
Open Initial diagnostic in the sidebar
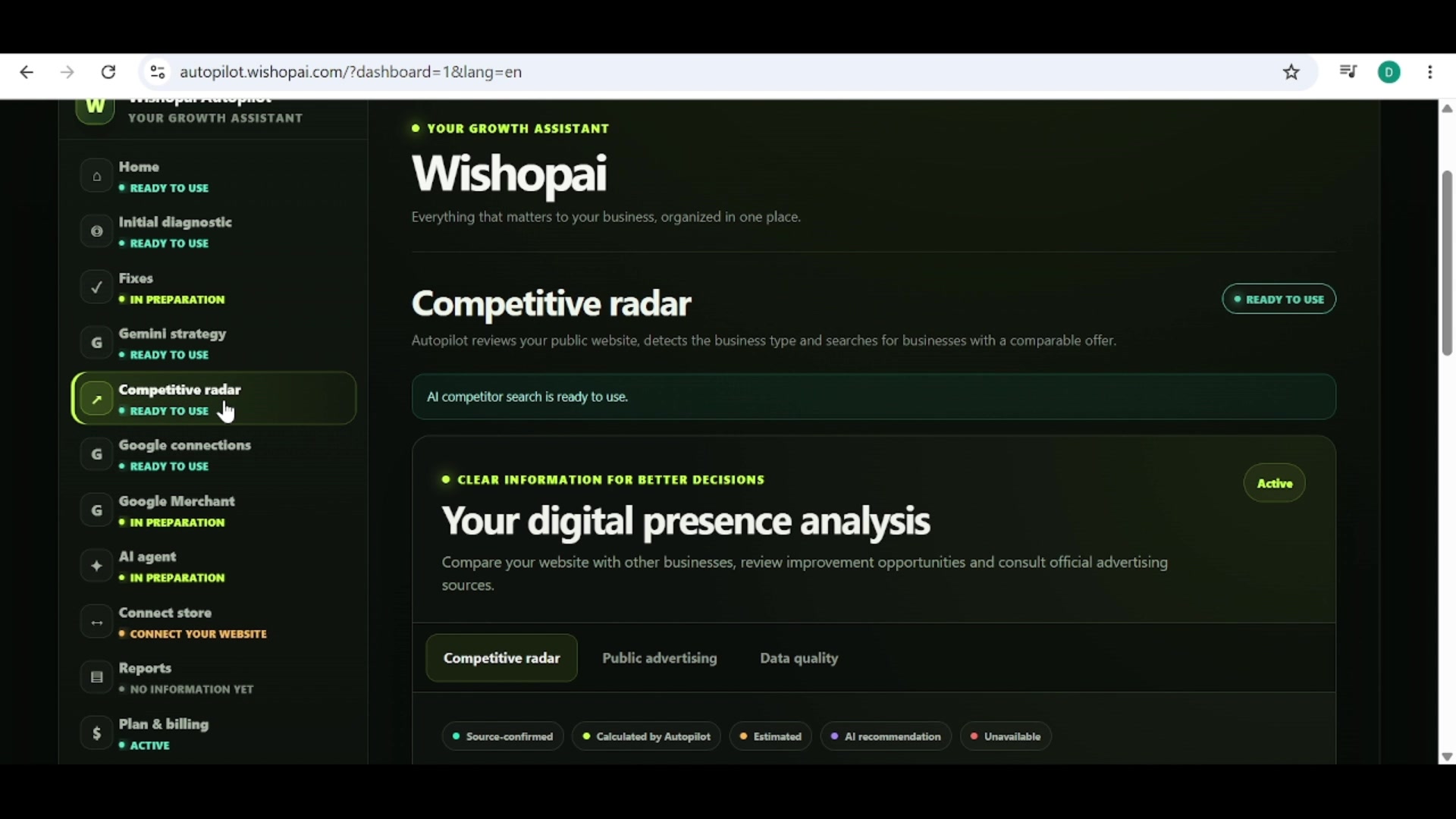click(x=214, y=231)
